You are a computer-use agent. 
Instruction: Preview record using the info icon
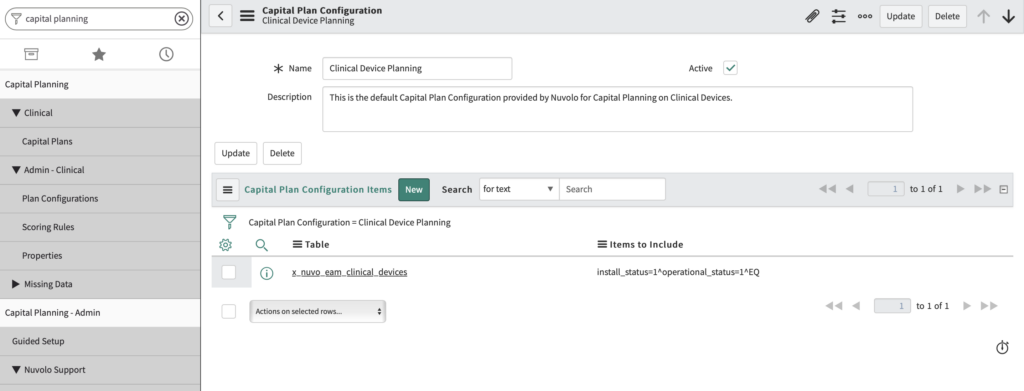point(266,273)
